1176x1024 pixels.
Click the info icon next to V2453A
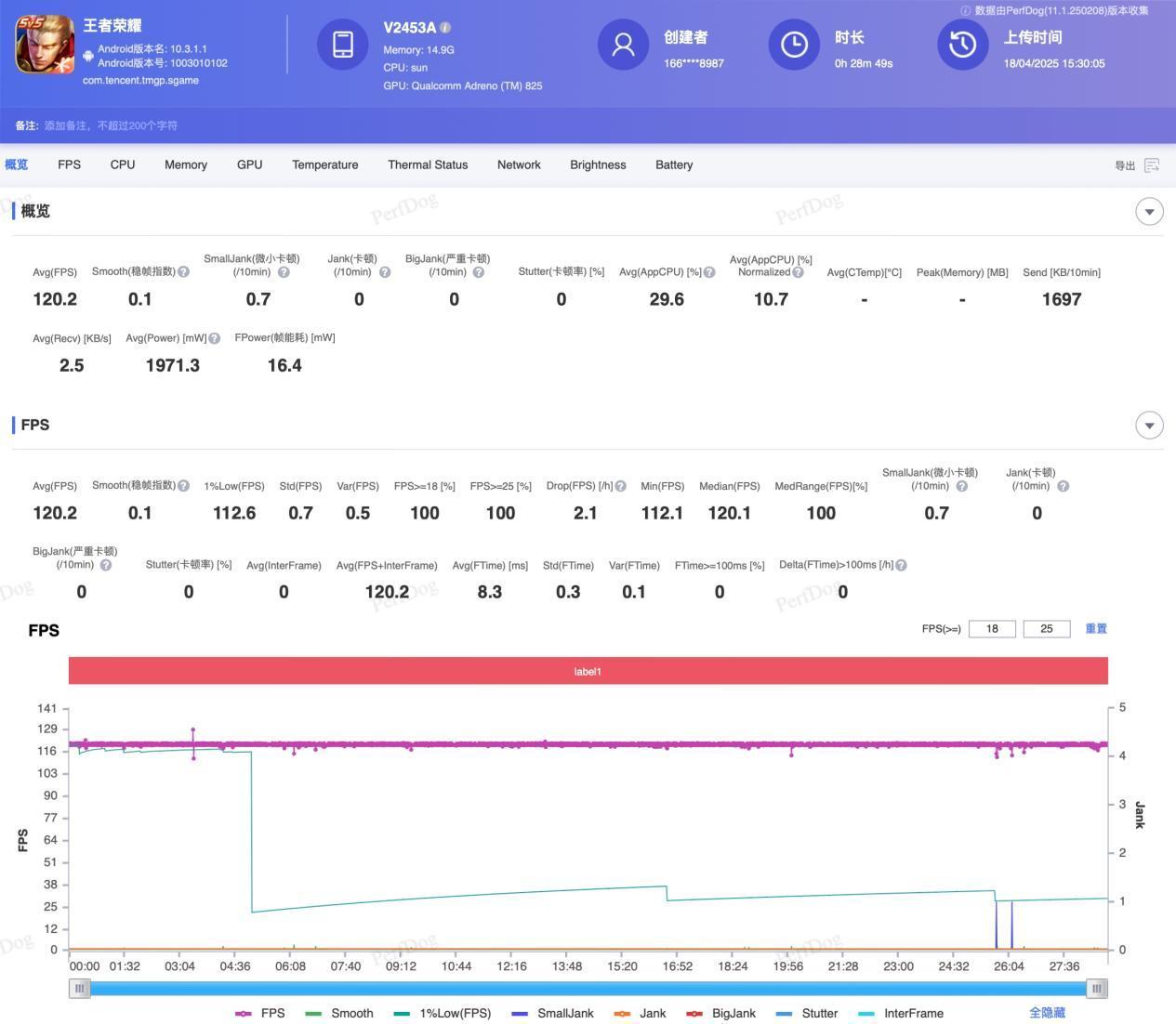click(445, 28)
